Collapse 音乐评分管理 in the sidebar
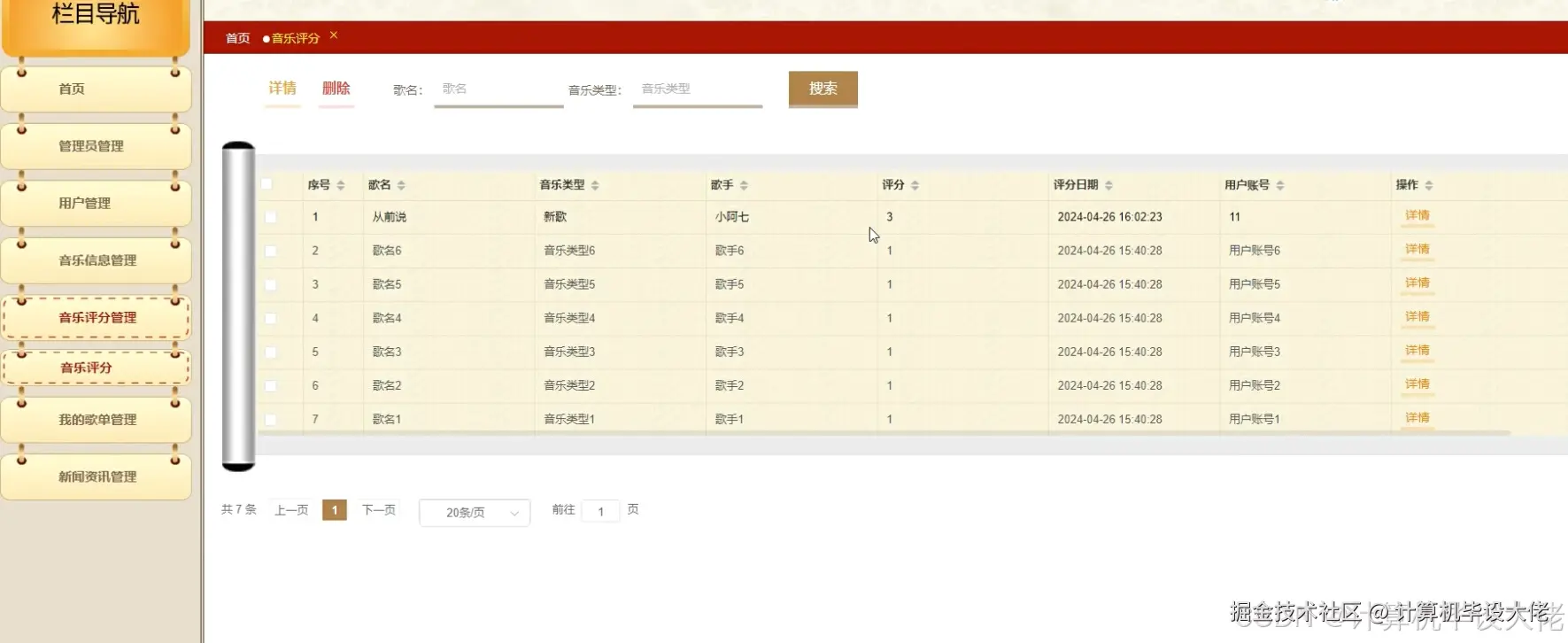 97,317
